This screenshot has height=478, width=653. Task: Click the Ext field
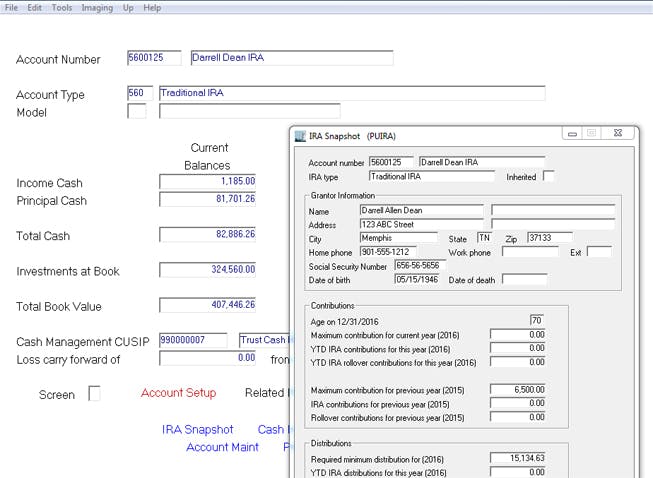coord(599,252)
